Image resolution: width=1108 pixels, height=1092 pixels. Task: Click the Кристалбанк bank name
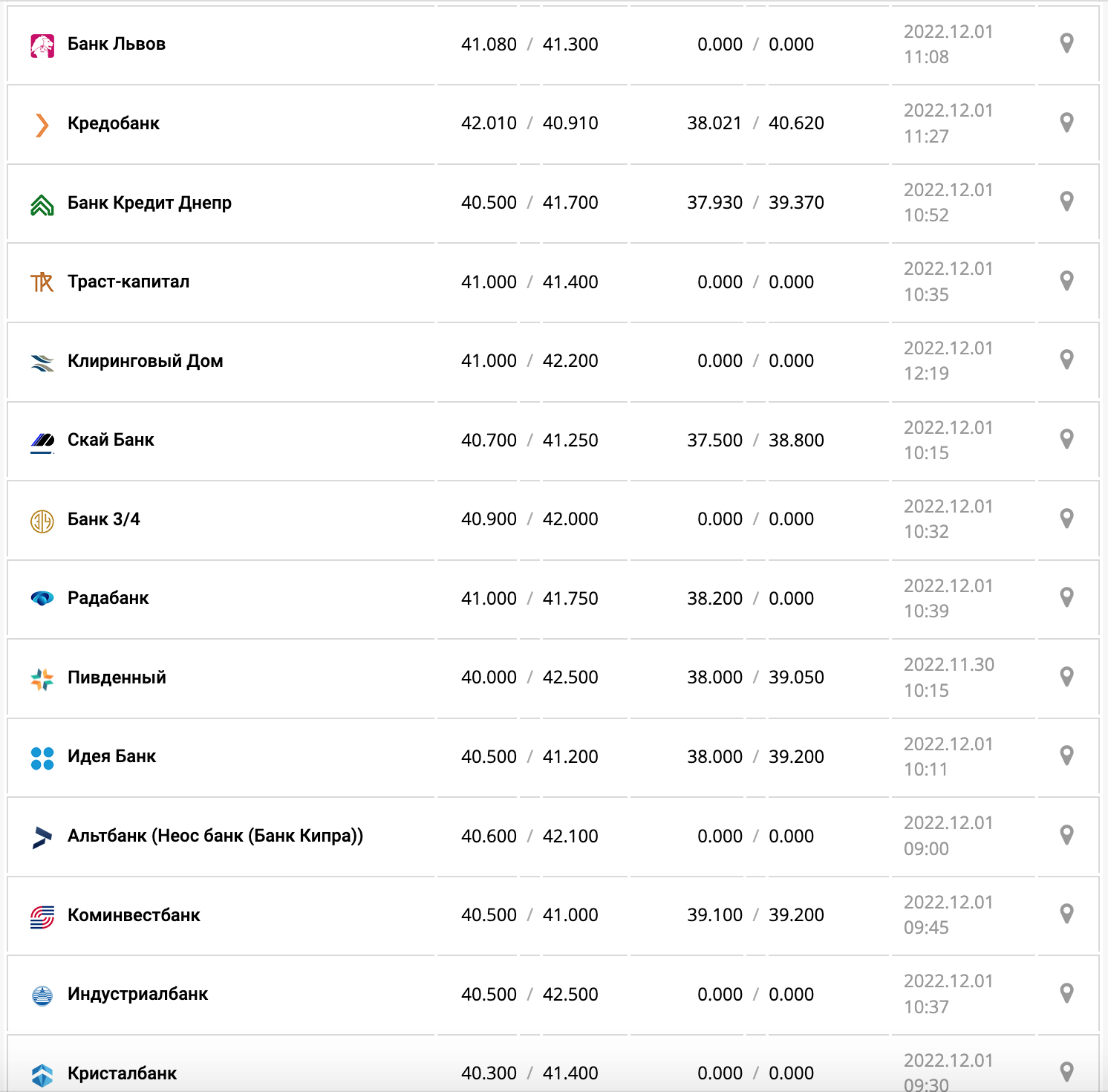(122, 1073)
